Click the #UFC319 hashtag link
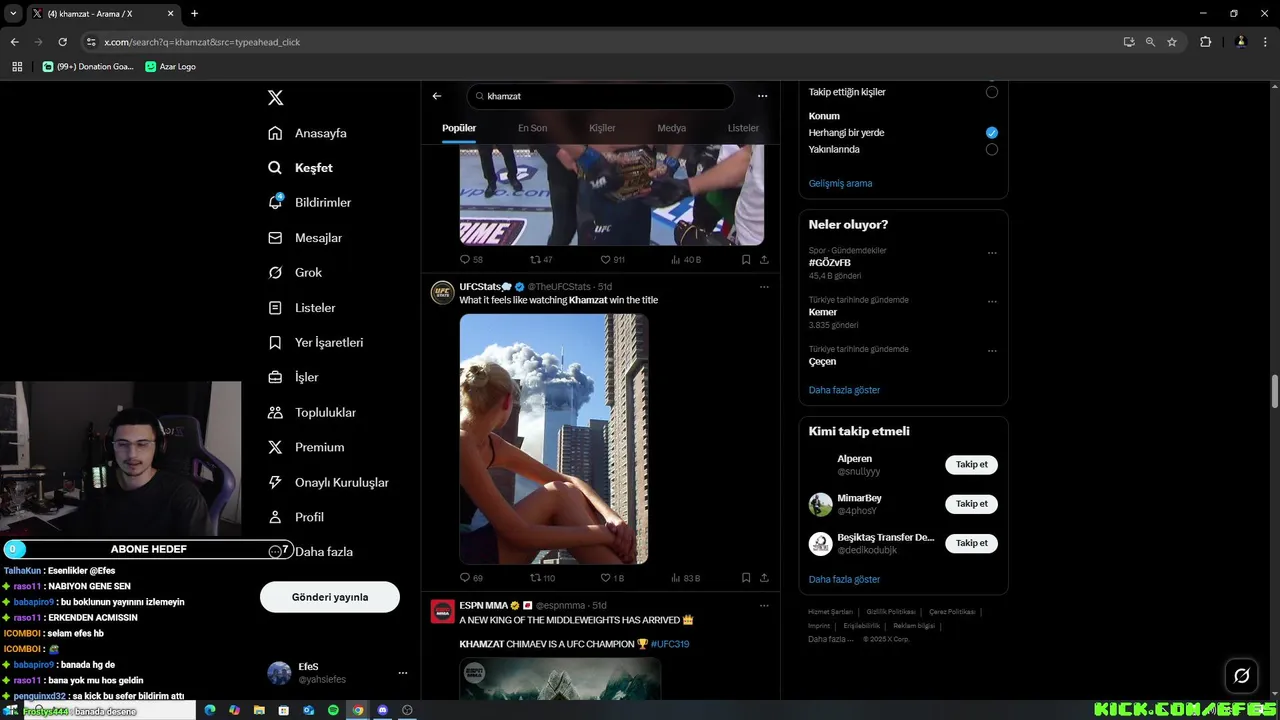This screenshot has height=720, width=1280. 670,644
